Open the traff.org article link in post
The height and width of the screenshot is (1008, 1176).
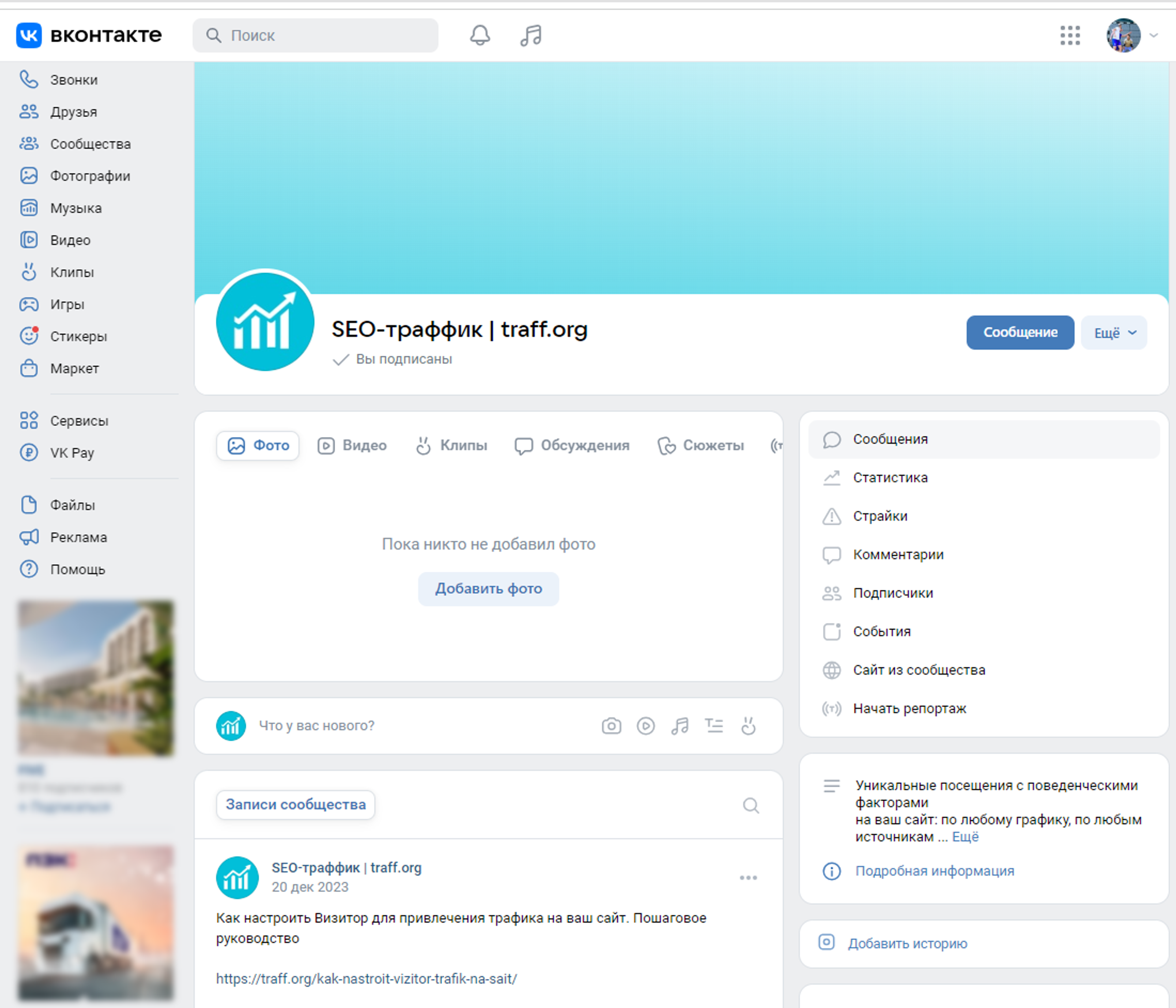coord(366,979)
